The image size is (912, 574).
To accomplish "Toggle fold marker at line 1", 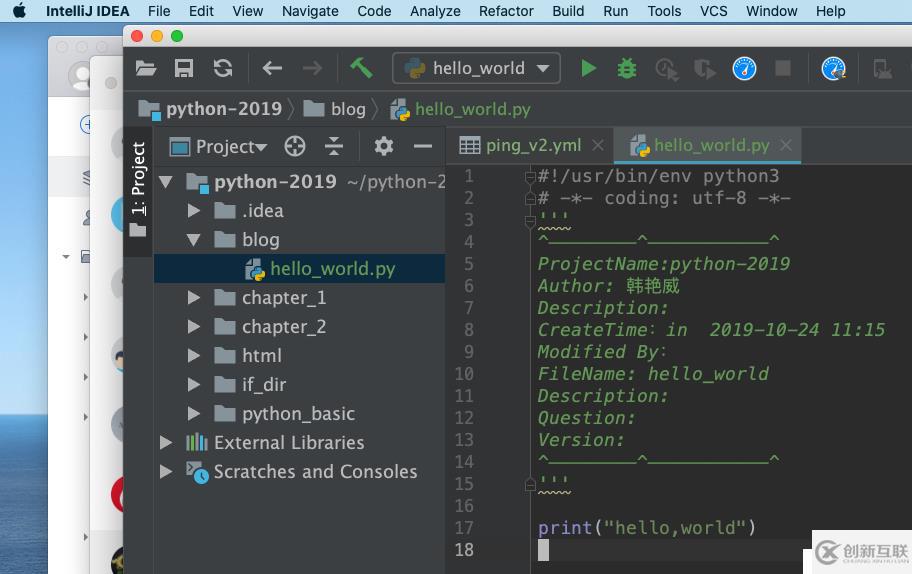I will click(x=530, y=177).
